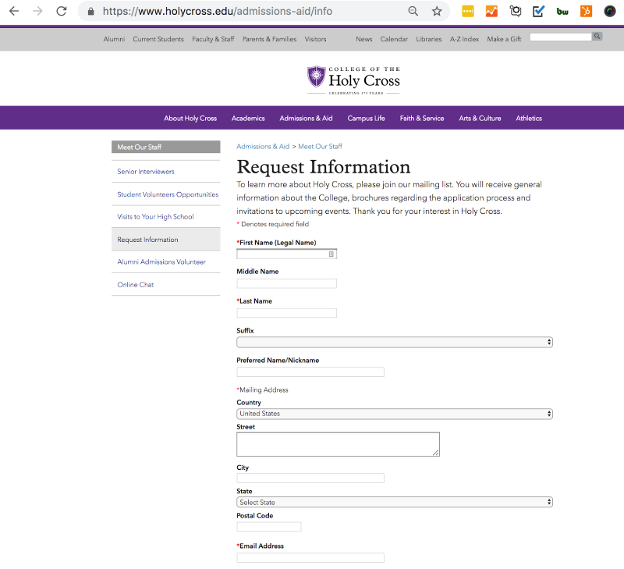This screenshot has height=569, width=624.
Task: Expand the Select State dropdown
Action: coord(394,502)
